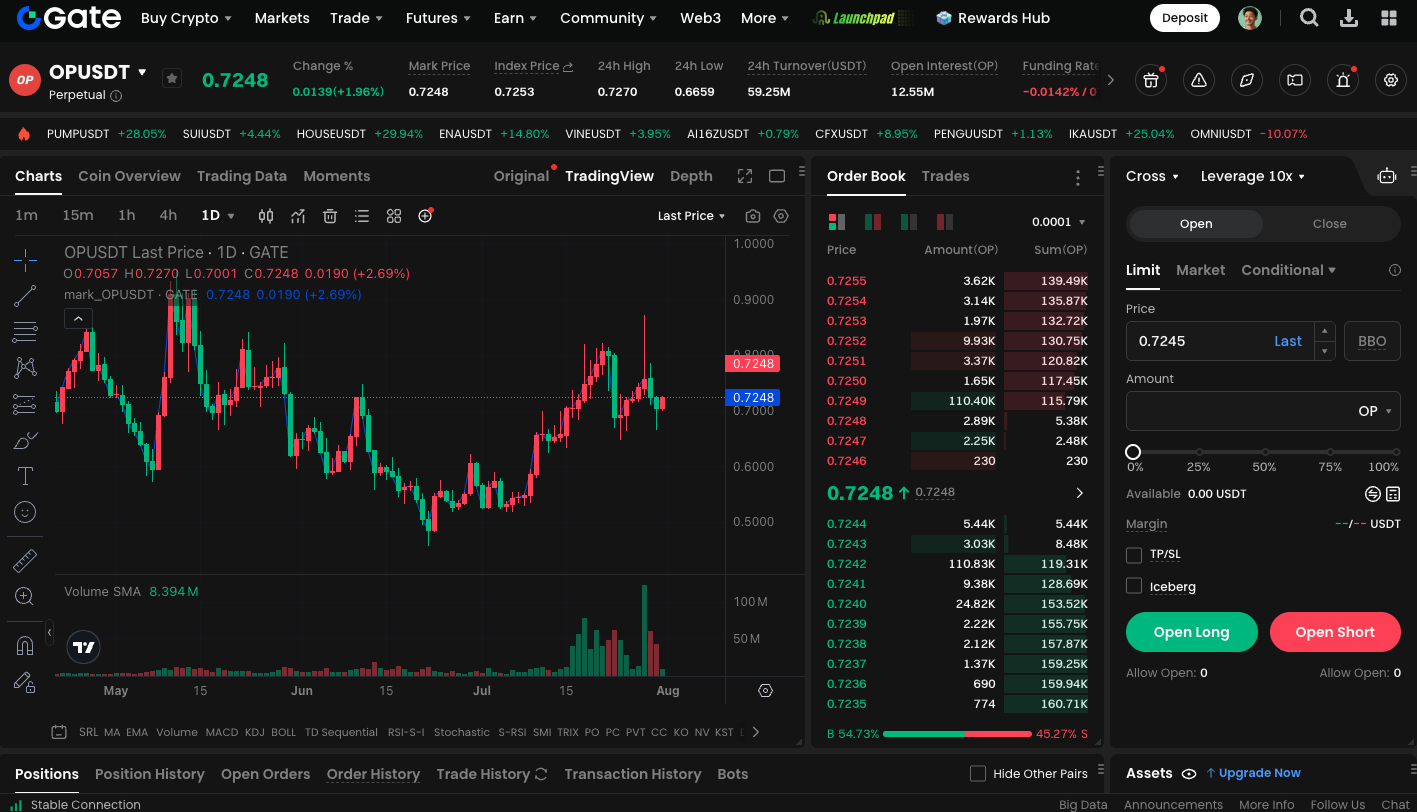Switch to the Coin Overview tab
1417x812 pixels.
click(x=129, y=176)
